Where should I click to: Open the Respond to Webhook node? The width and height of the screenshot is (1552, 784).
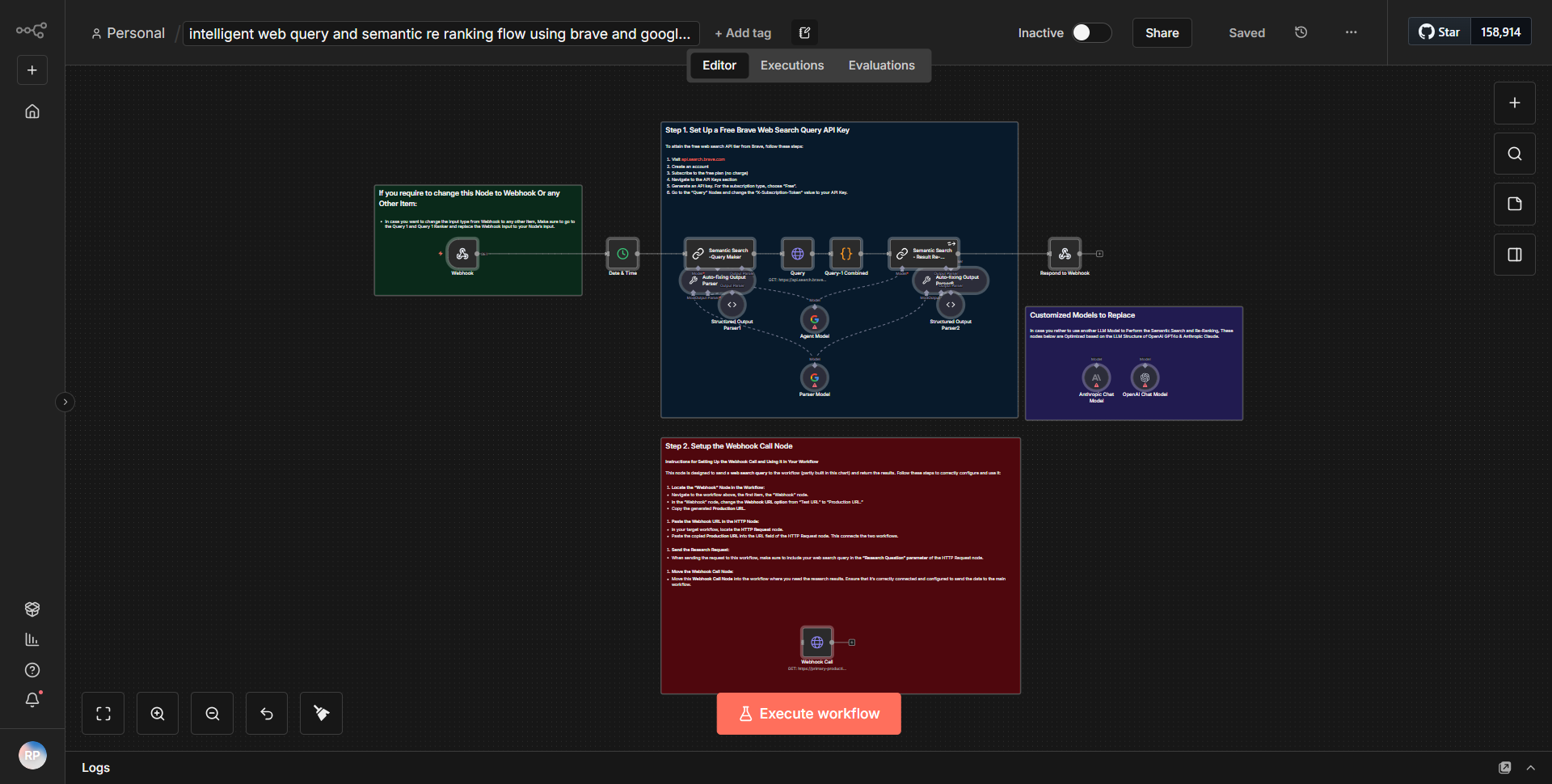point(1065,253)
